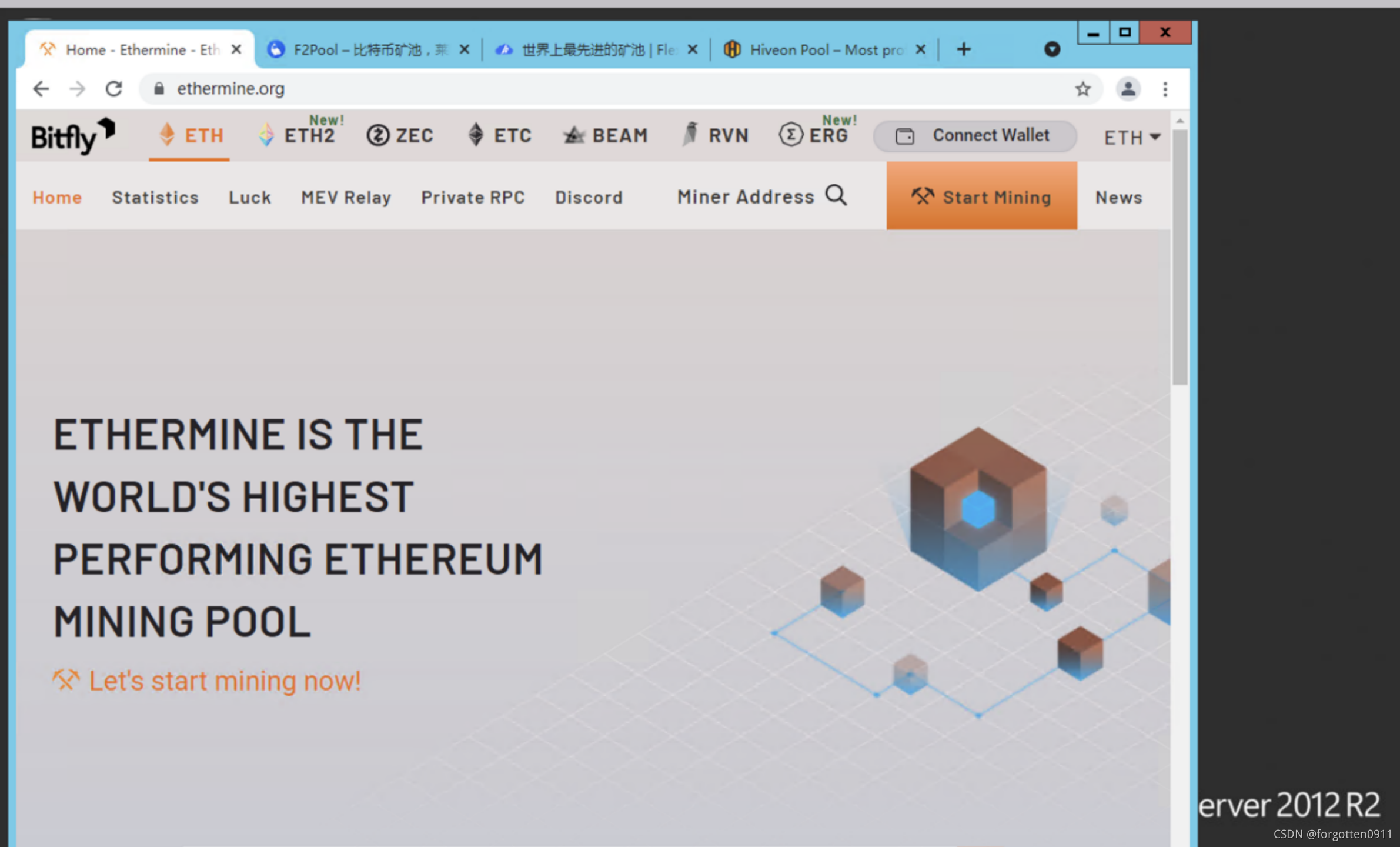1400x847 pixels.
Task: Open the Chrome three-dot menu
Action: coord(1165,89)
